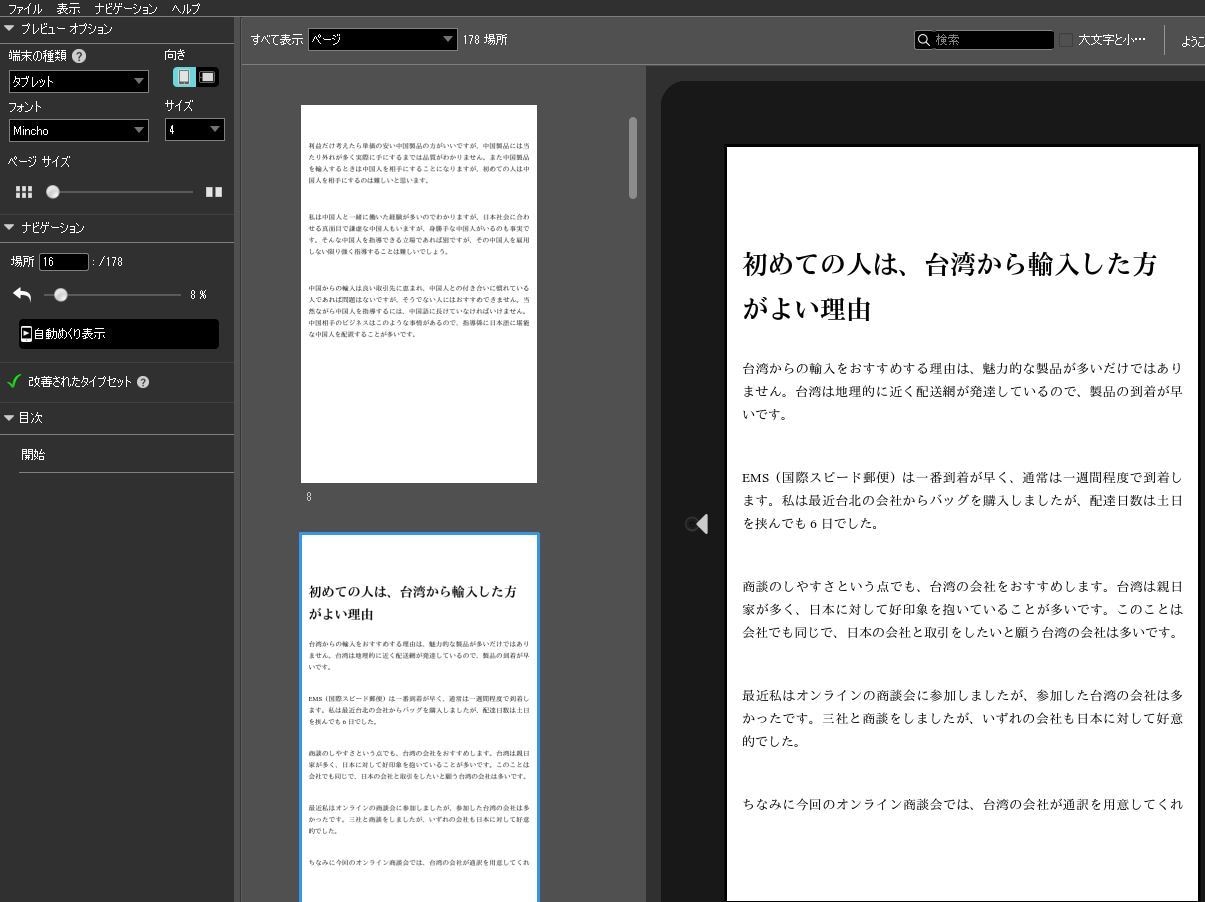Click the 8 % progress value
This screenshot has height=902, width=1205.
click(x=198, y=295)
